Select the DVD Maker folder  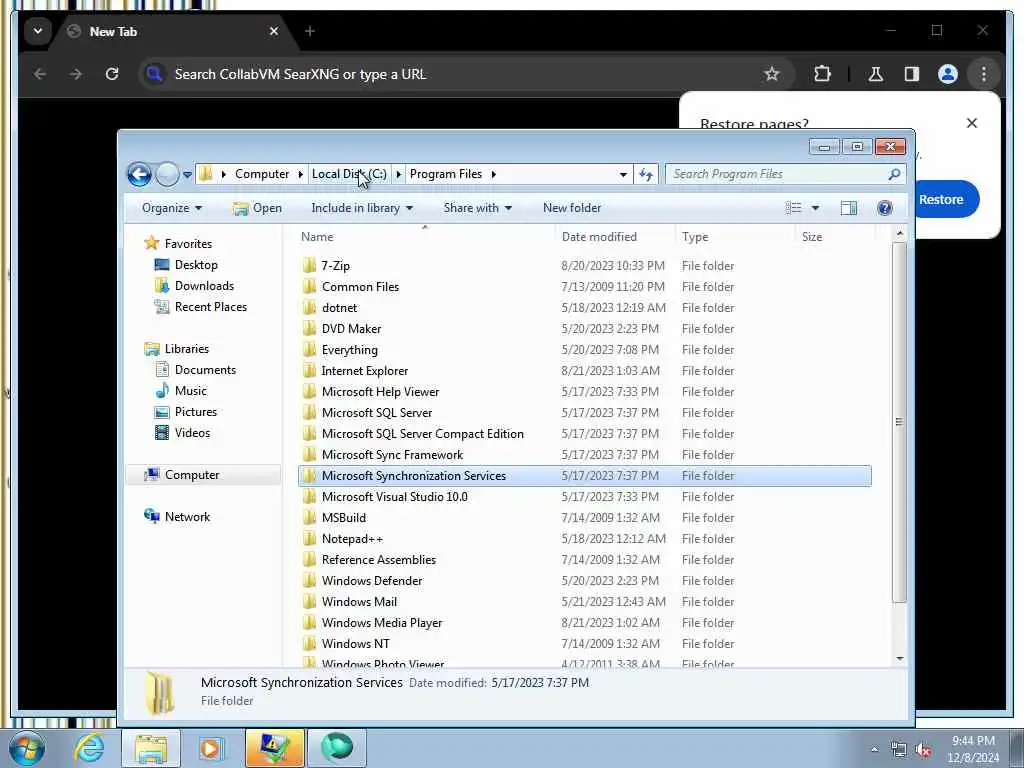(x=351, y=328)
